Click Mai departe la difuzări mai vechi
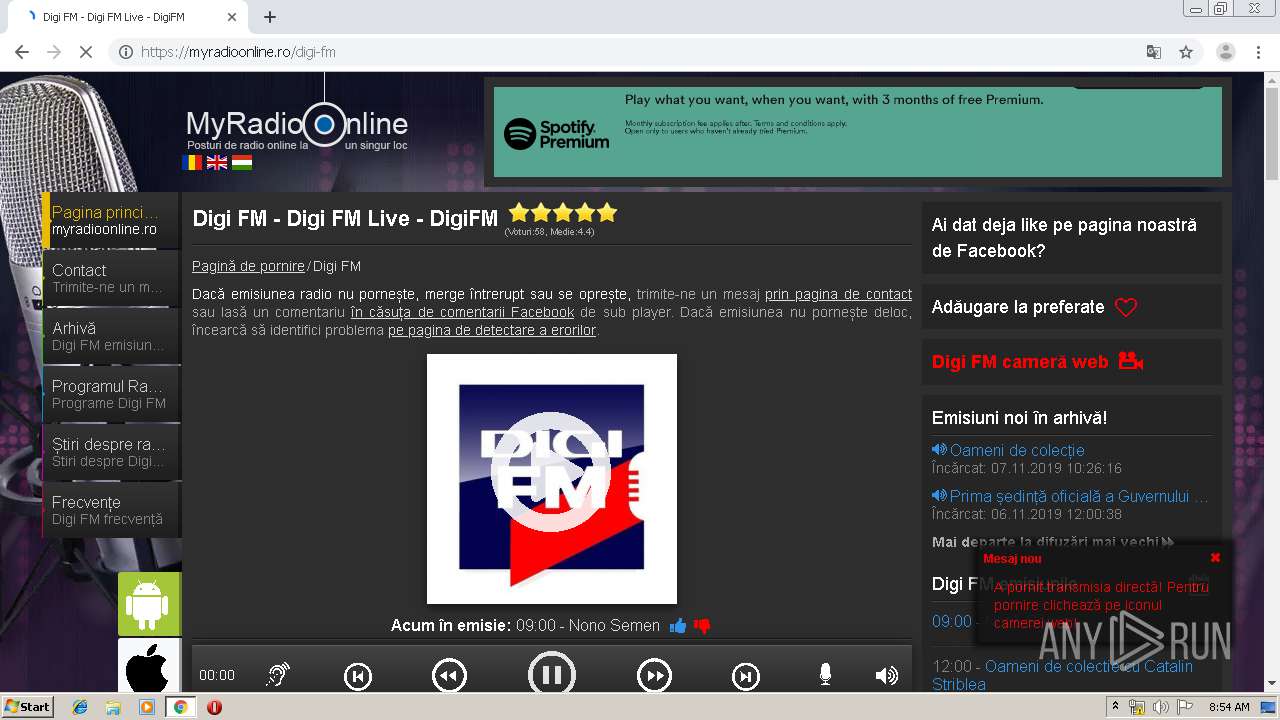This screenshot has height=720, width=1280. pyautogui.click(x=1052, y=542)
